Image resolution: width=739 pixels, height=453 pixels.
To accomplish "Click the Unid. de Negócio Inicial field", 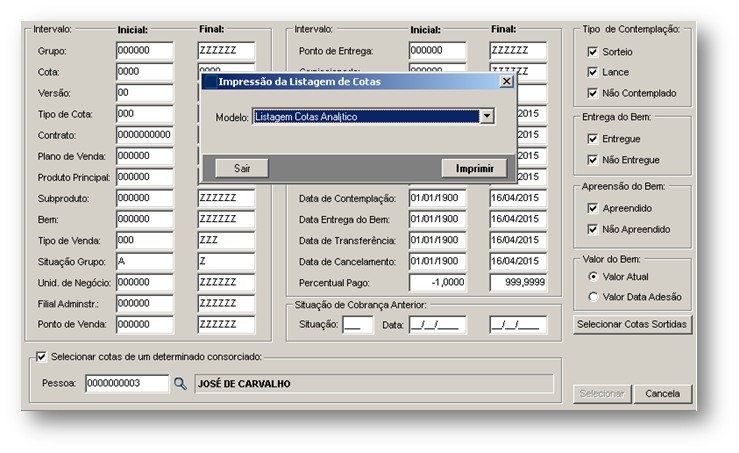I will coord(145,283).
